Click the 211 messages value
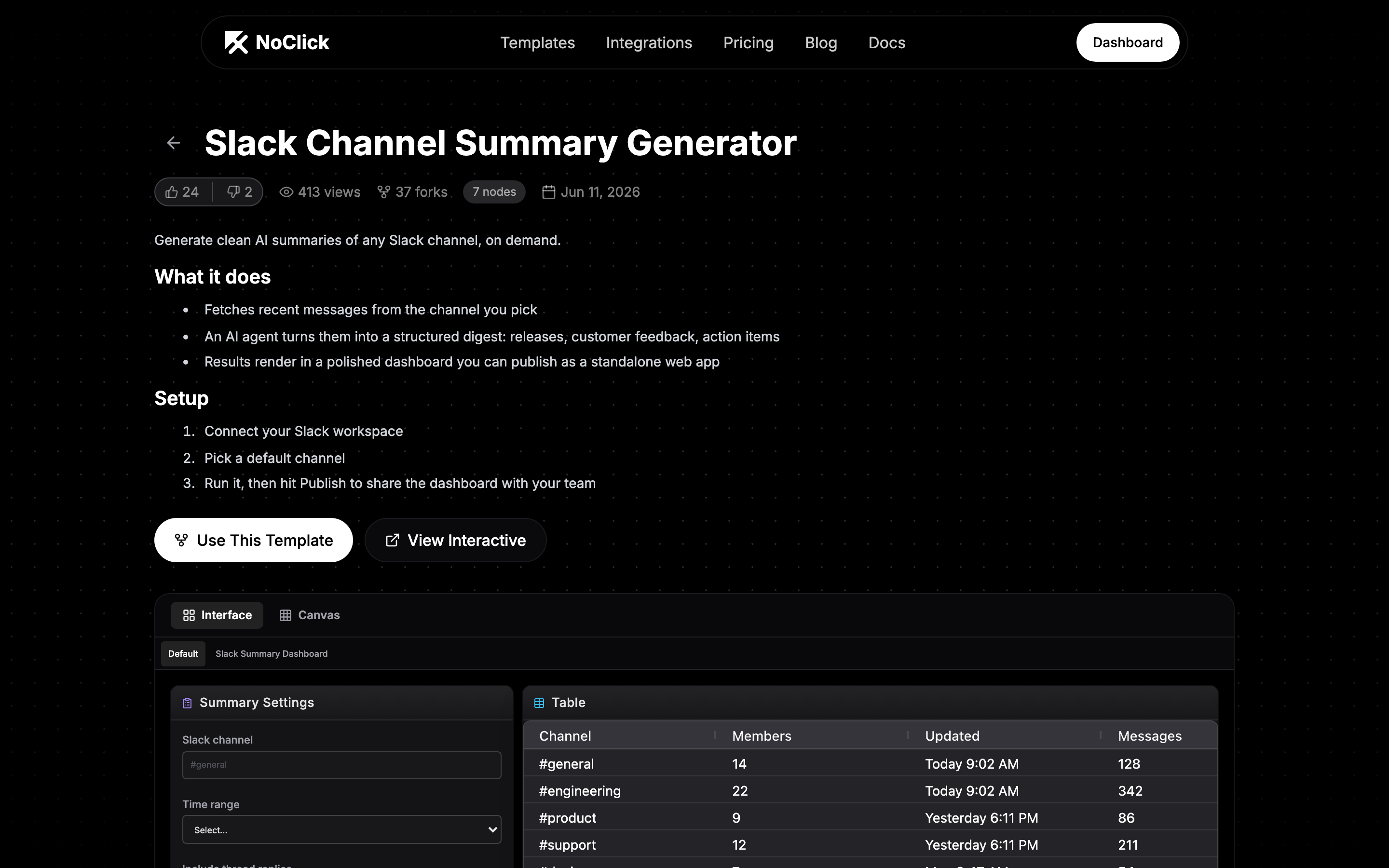The height and width of the screenshot is (868, 1389). pos(1128,845)
